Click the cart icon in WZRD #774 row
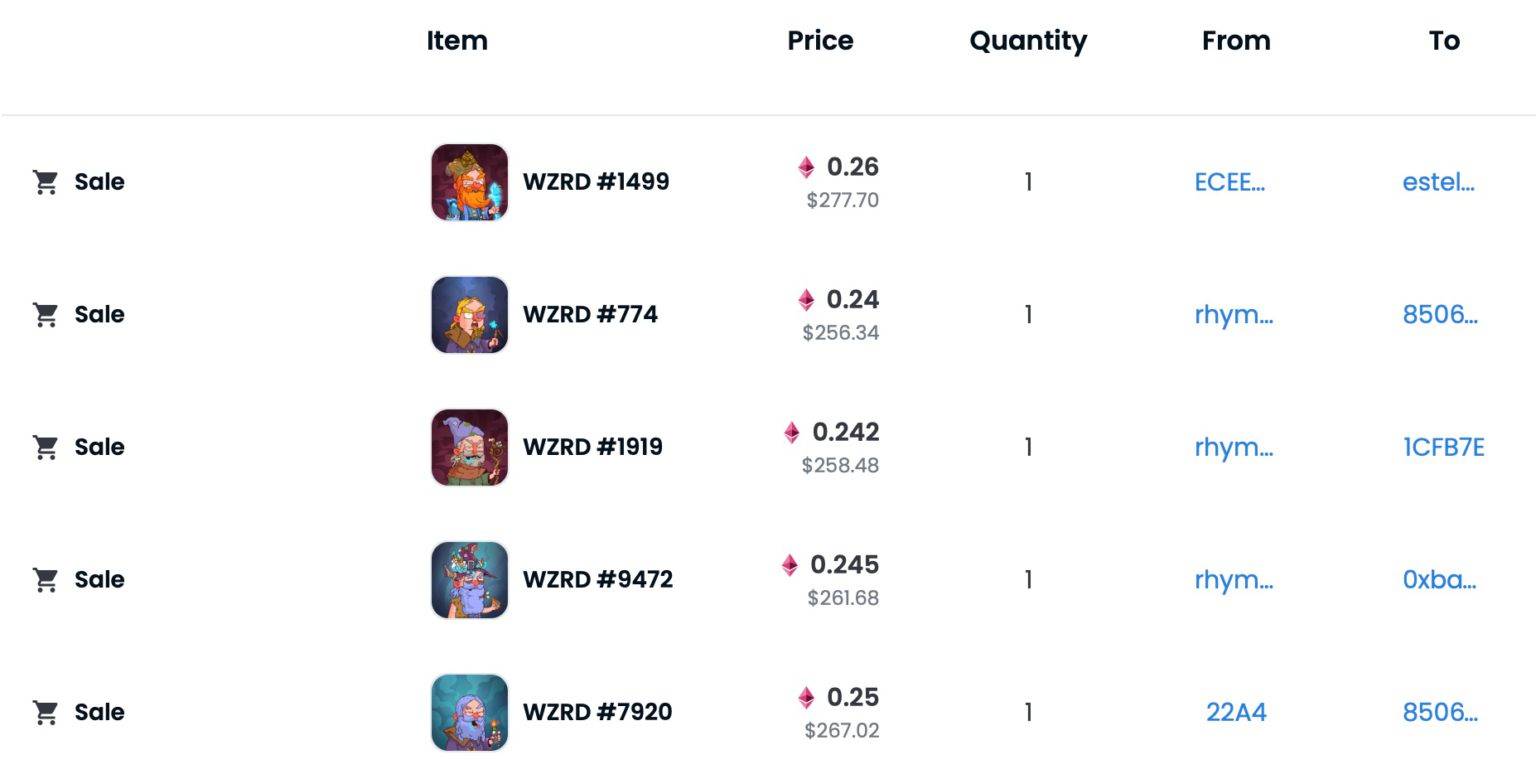Viewport: 1536px width, 779px height. pos(45,315)
